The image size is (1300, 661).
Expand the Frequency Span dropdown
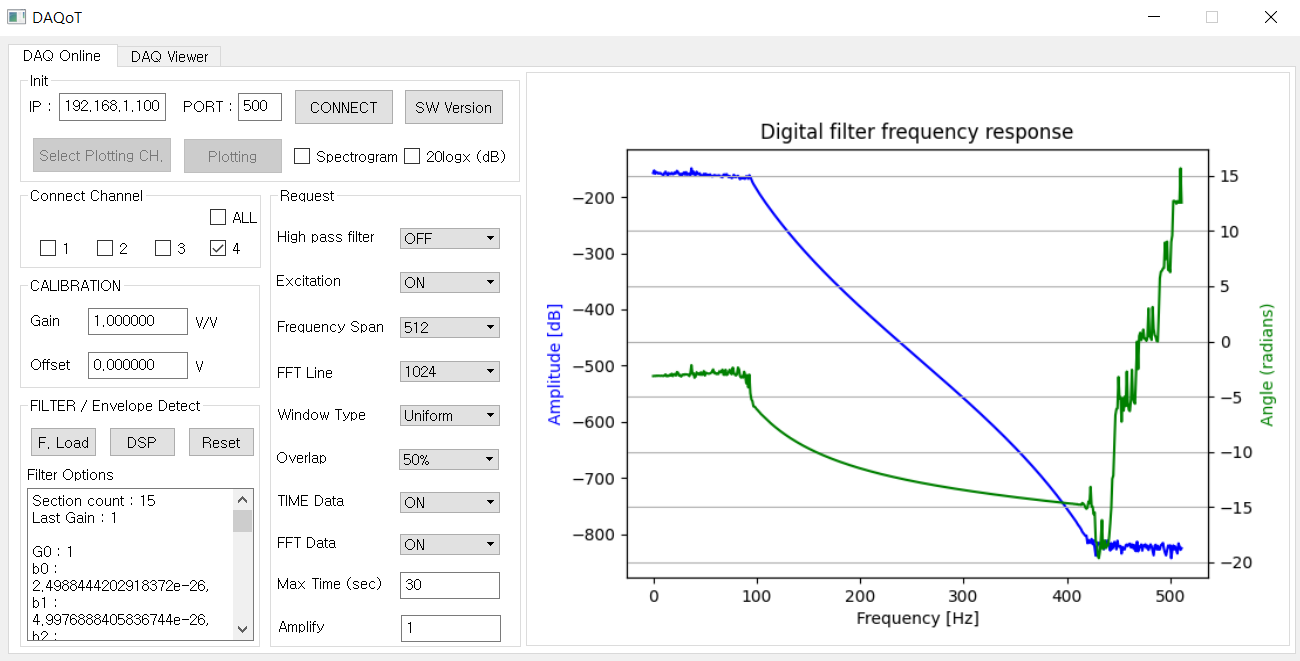449,327
